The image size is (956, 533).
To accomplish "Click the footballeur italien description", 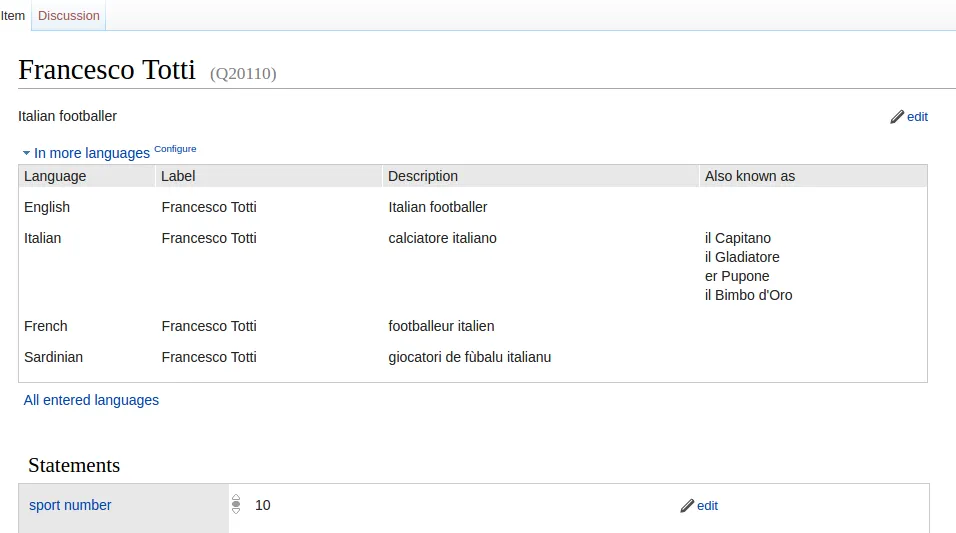I will click(441, 326).
